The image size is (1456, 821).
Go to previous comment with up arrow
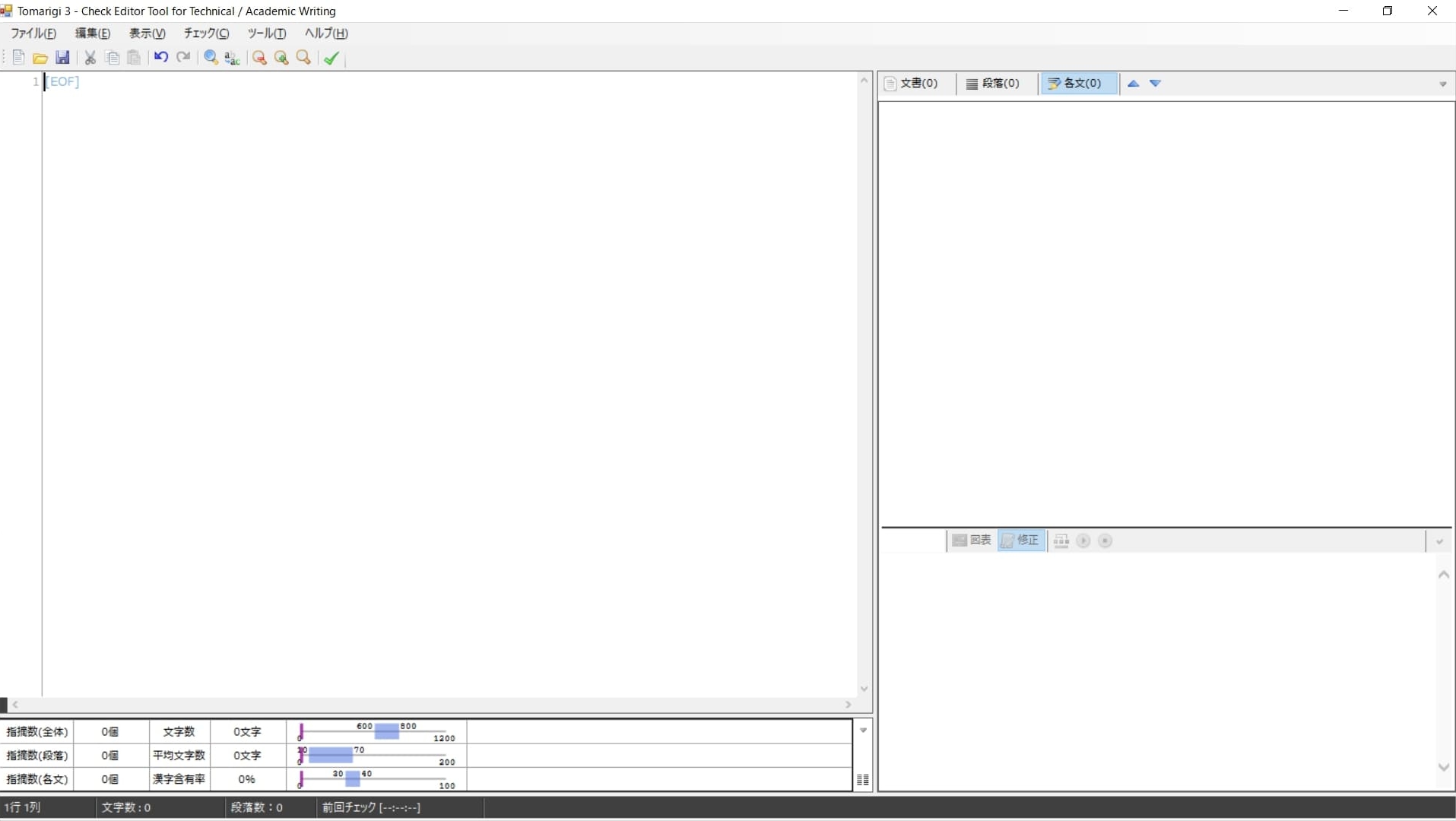coord(1133,84)
